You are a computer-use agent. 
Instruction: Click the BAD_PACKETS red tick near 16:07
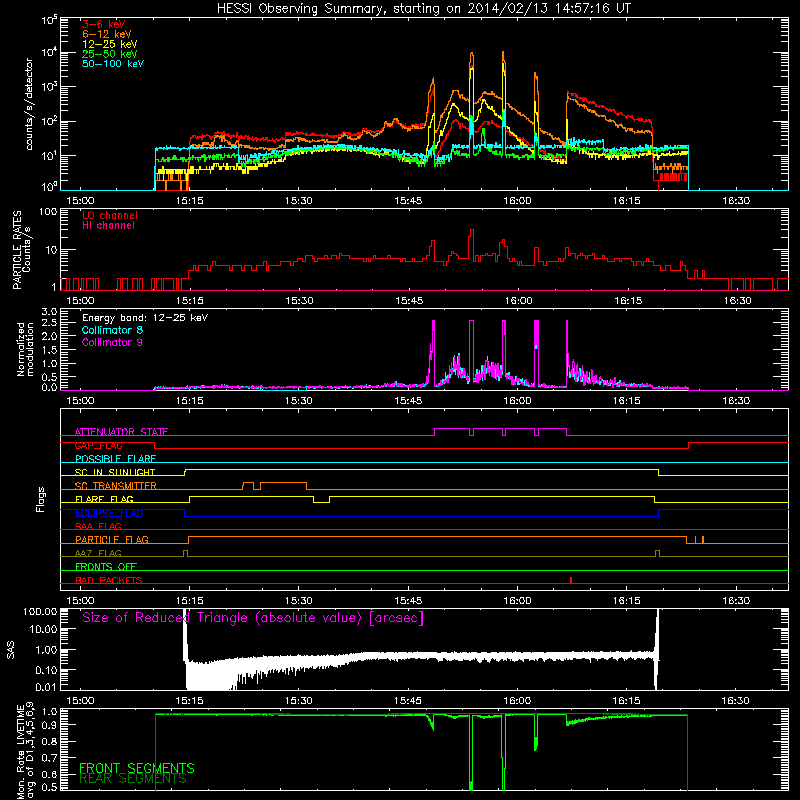[571, 580]
